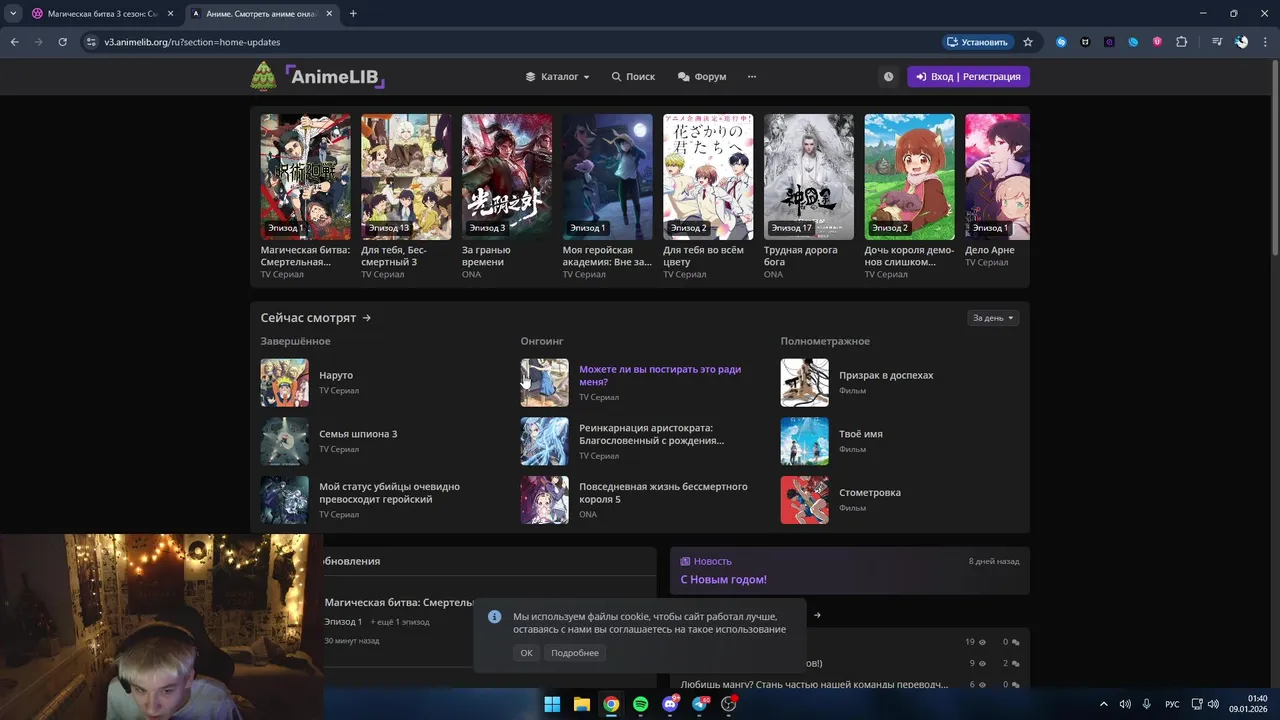Open the history clock icon in header
This screenshot has width=1280, height=720.
pyautogui.click(x=888, y=76)
